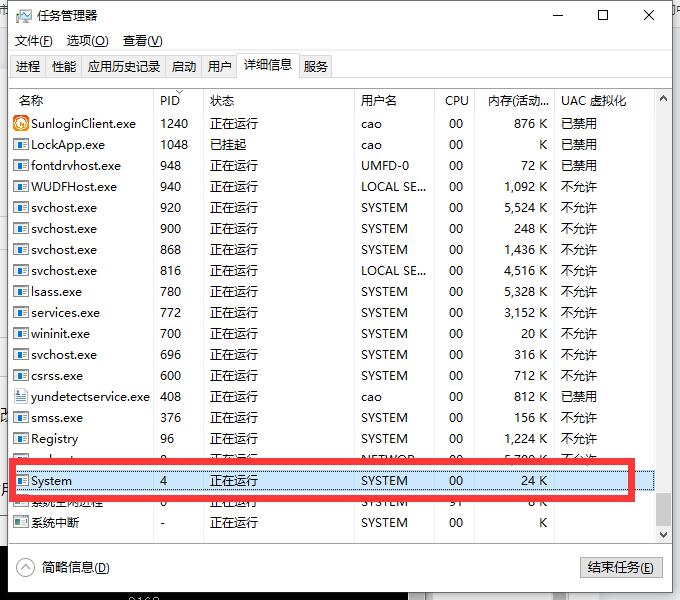Viewport: 680px width, 600px height.
Task: Open the 文件(F) menu
Action: [33, 41]
